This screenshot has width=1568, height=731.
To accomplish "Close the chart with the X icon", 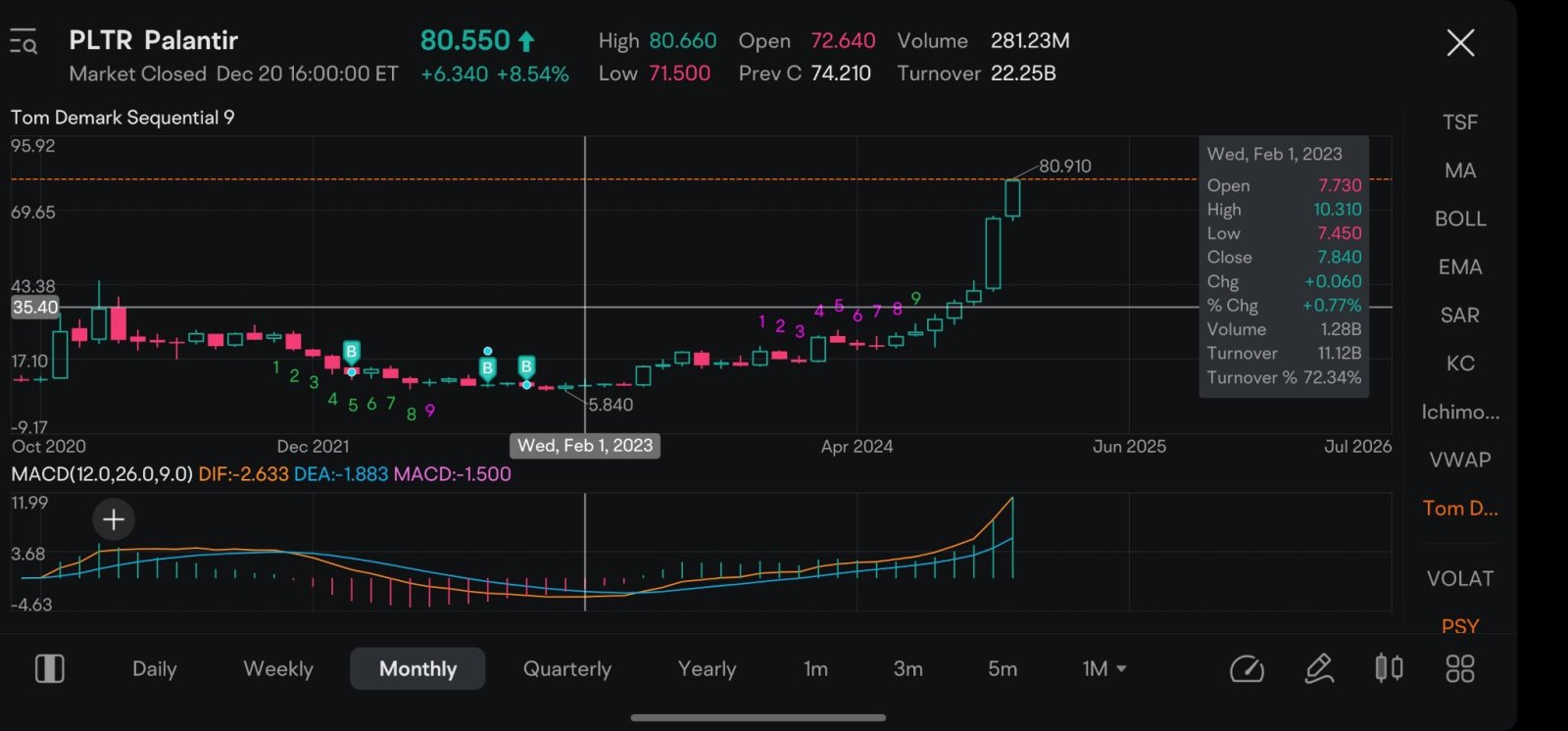I will tap(1460, 42).
